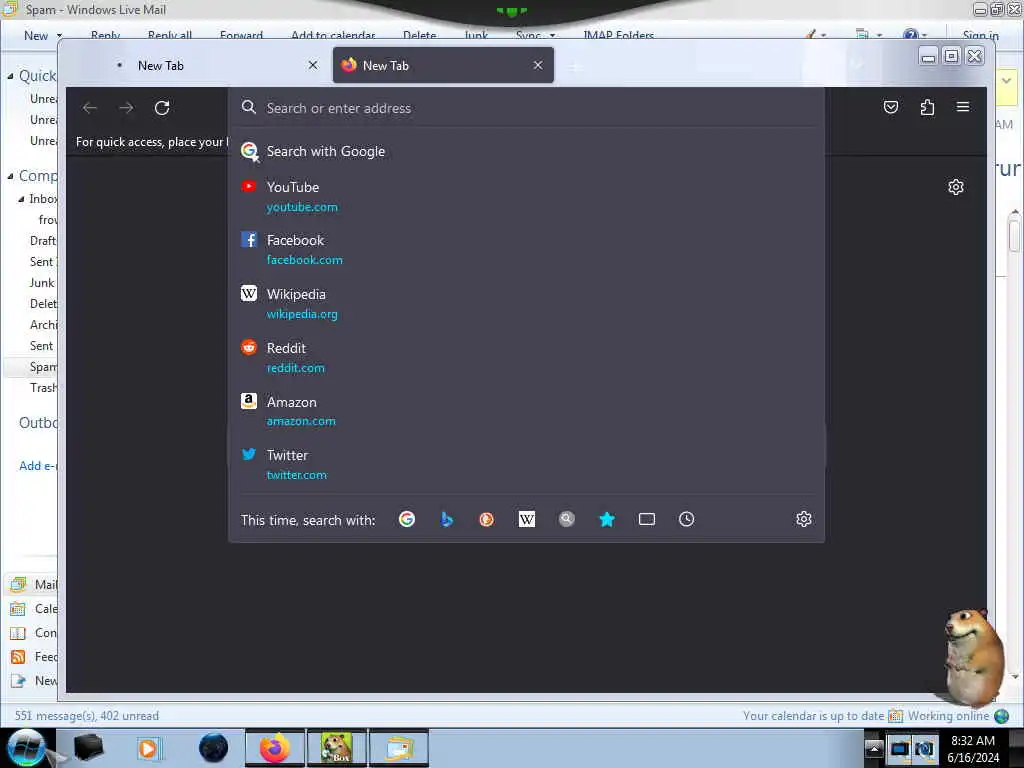Search bookmarks with the star icon
Screen dimensions: 1024x768
[607, 519]
